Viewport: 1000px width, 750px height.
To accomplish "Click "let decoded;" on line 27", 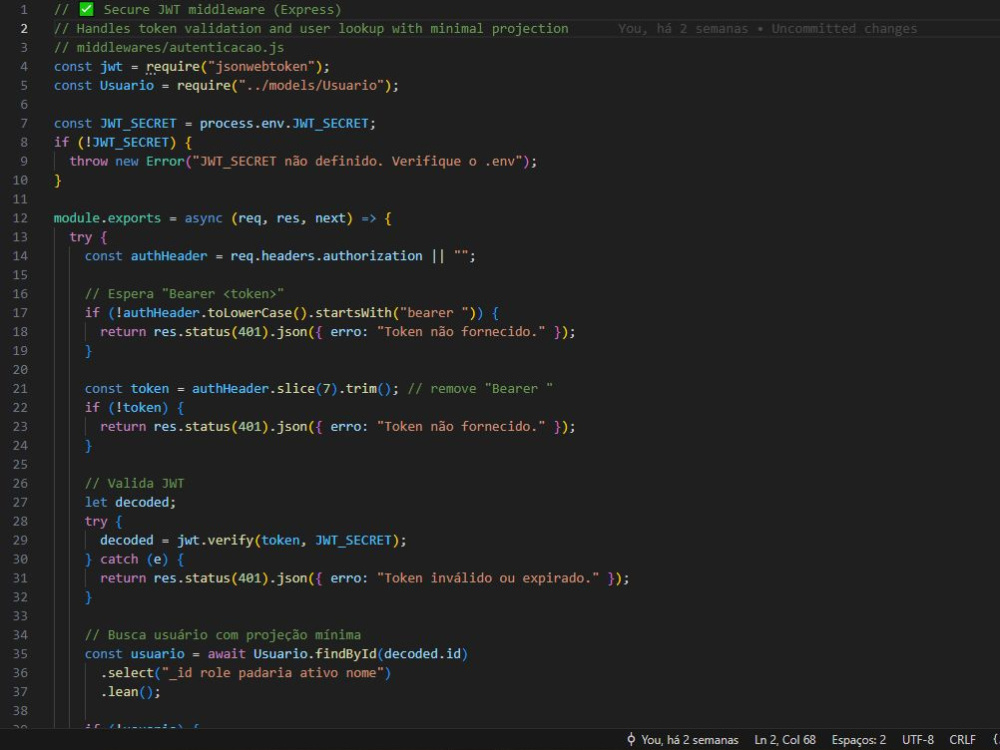I will pyautogui.click(x=130, y=502).
